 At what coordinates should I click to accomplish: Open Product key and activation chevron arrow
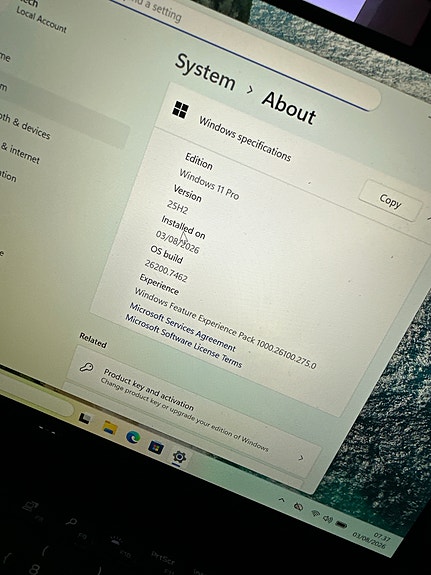point(301,458)
